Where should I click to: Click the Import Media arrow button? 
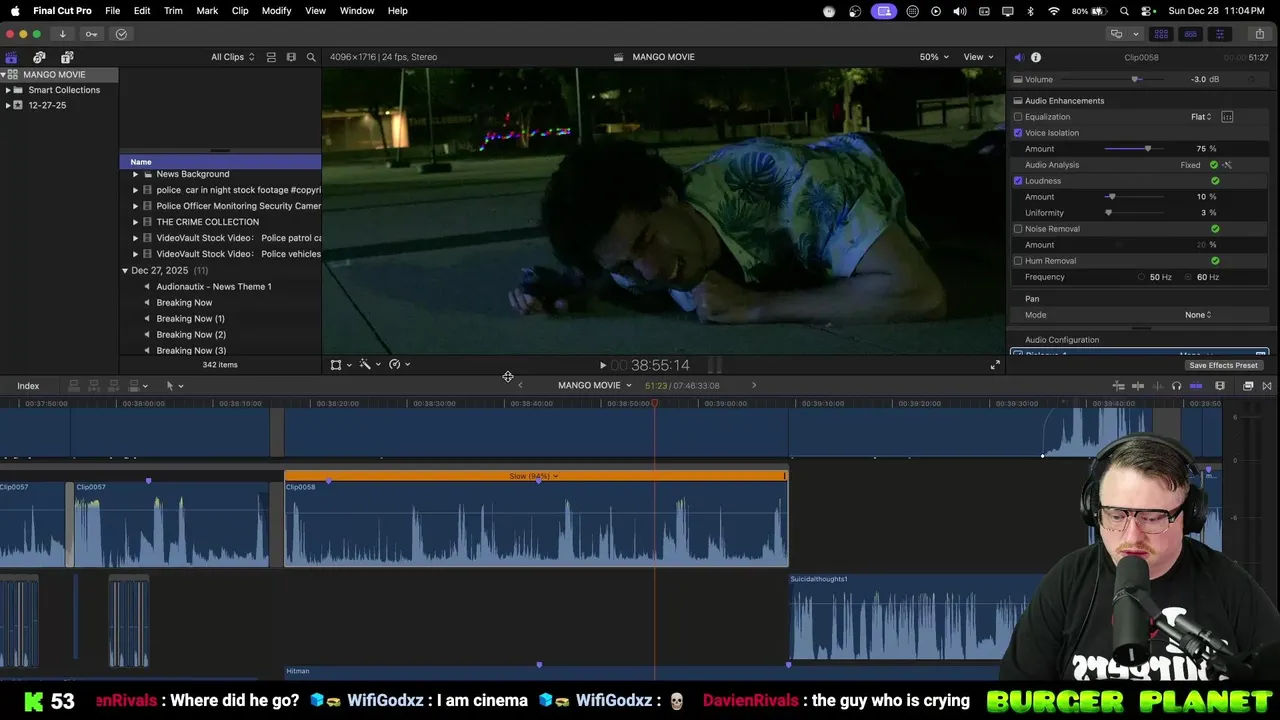tap(62, 34)
